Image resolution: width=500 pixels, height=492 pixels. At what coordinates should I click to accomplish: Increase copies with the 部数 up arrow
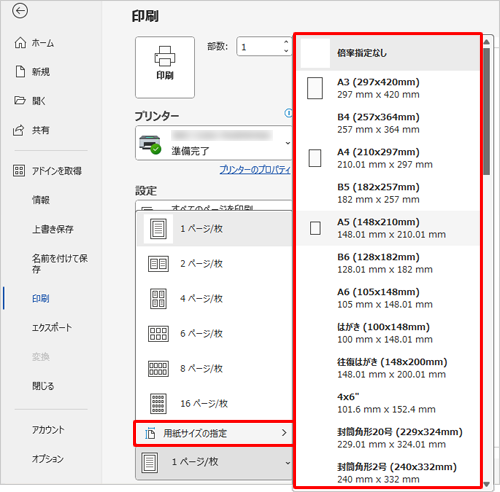point(286,42)
